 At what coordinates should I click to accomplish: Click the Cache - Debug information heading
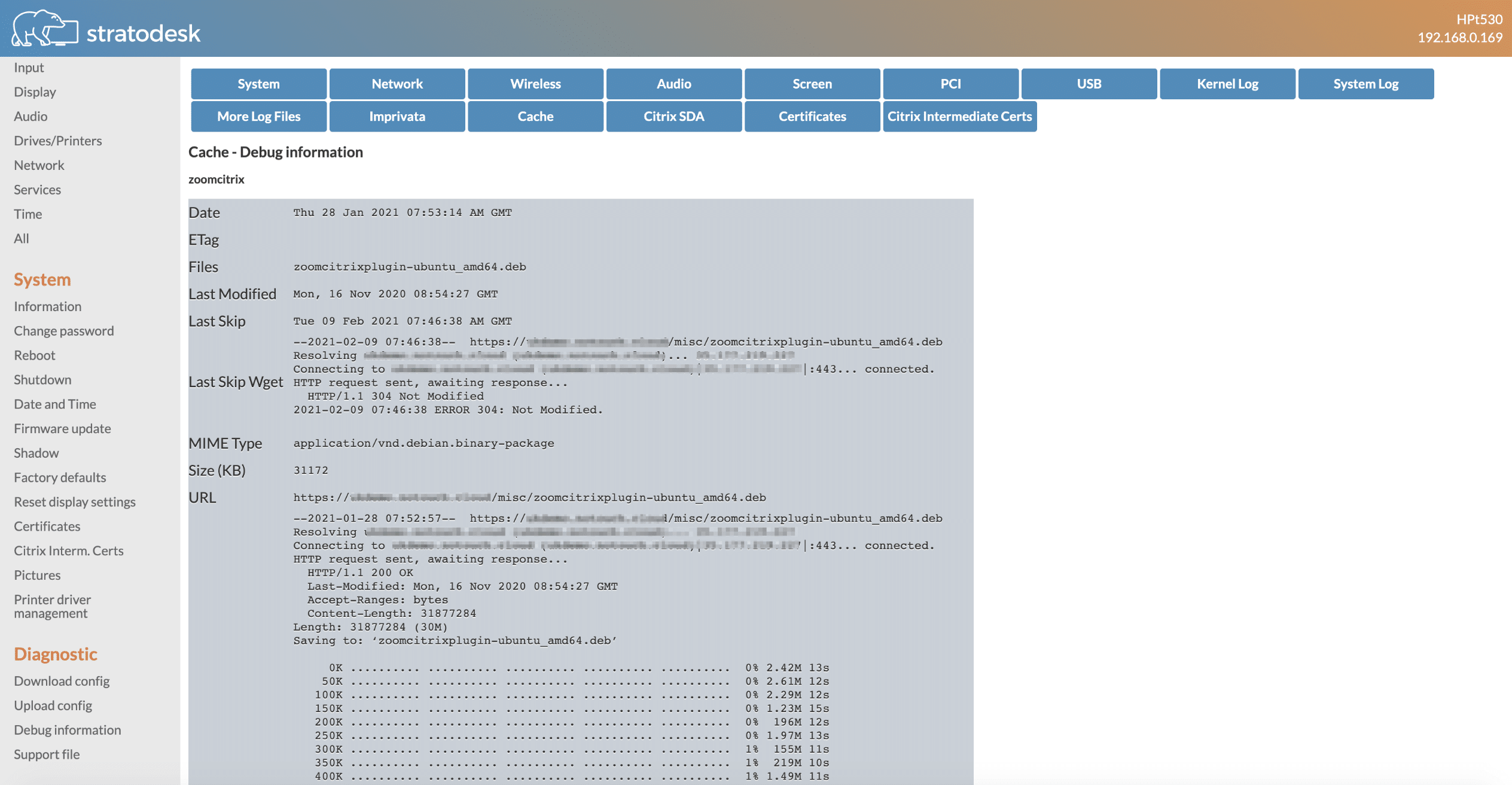click(x=276, y=153)
